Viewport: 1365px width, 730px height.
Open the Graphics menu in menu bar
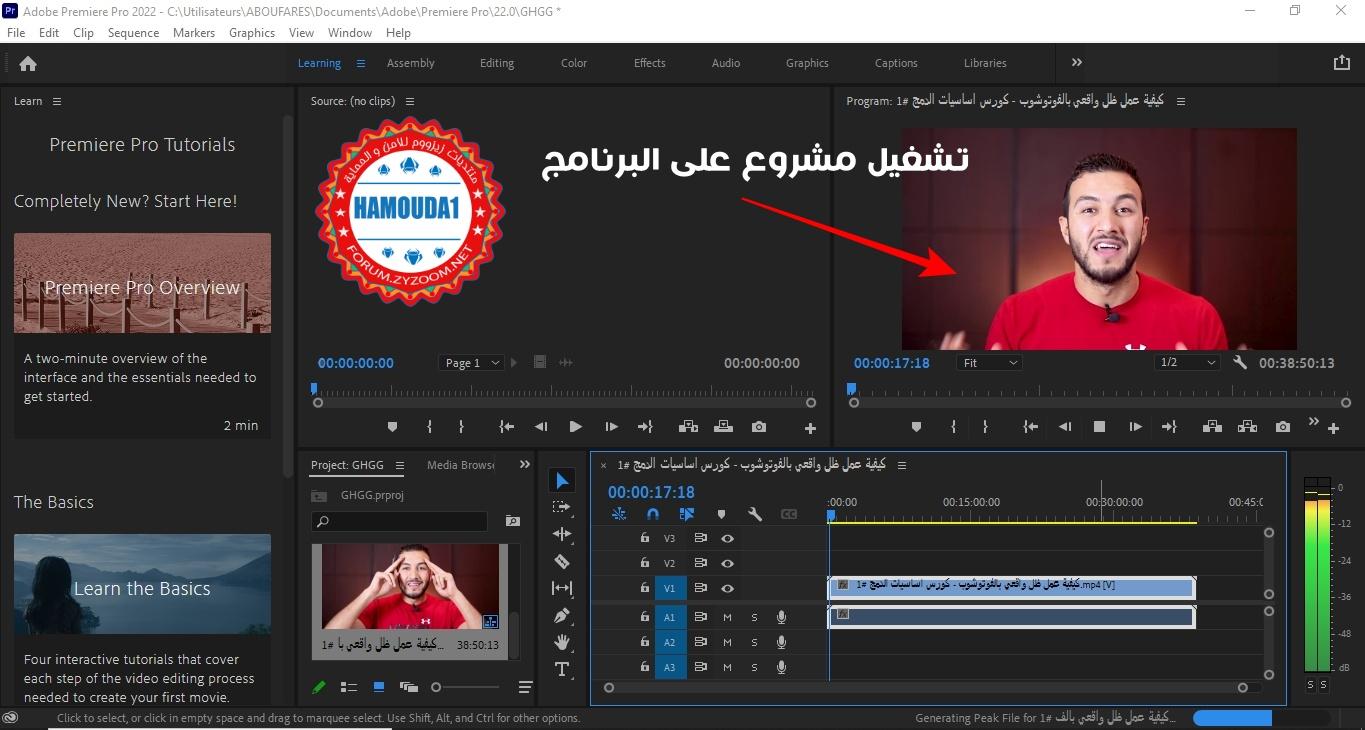(x=252, y=33)
